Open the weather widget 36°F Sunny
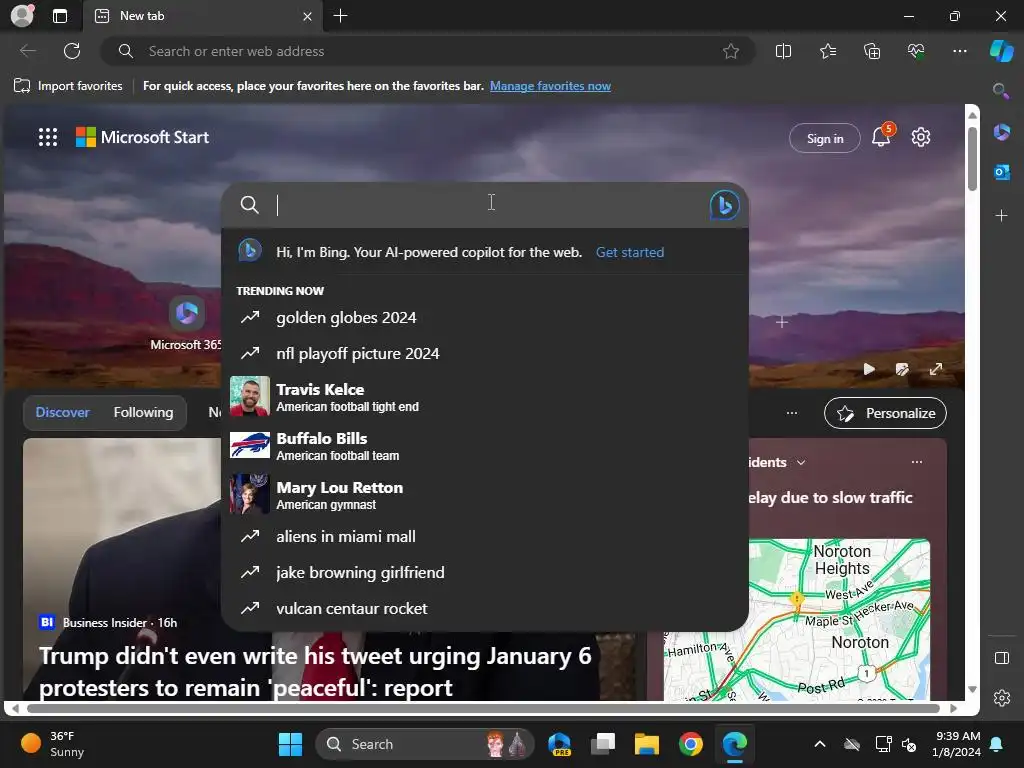1024x768 pixels. point(54,744)
